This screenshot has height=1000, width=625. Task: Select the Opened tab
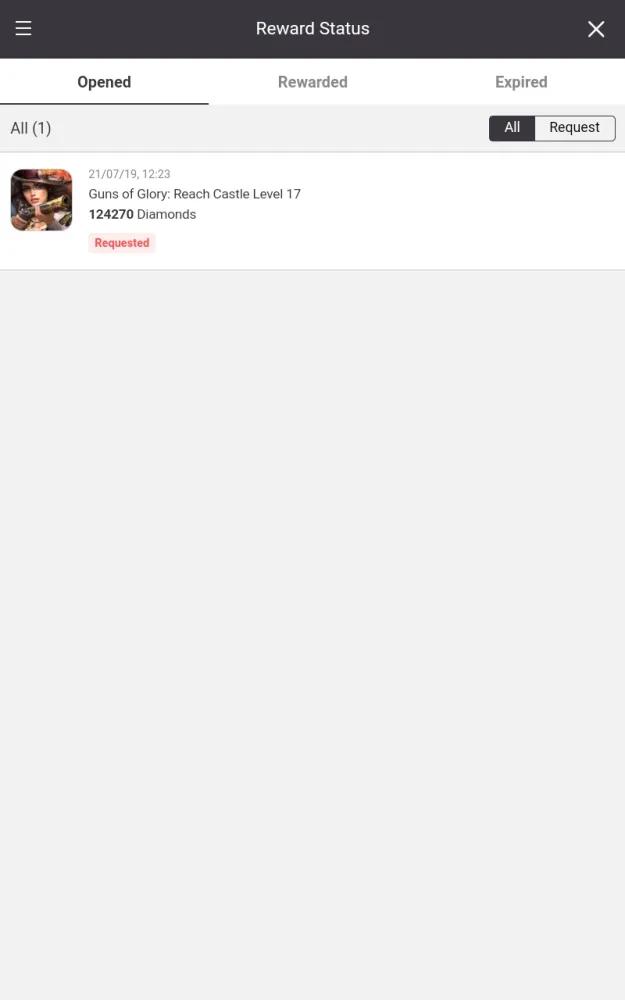(104, 82)
